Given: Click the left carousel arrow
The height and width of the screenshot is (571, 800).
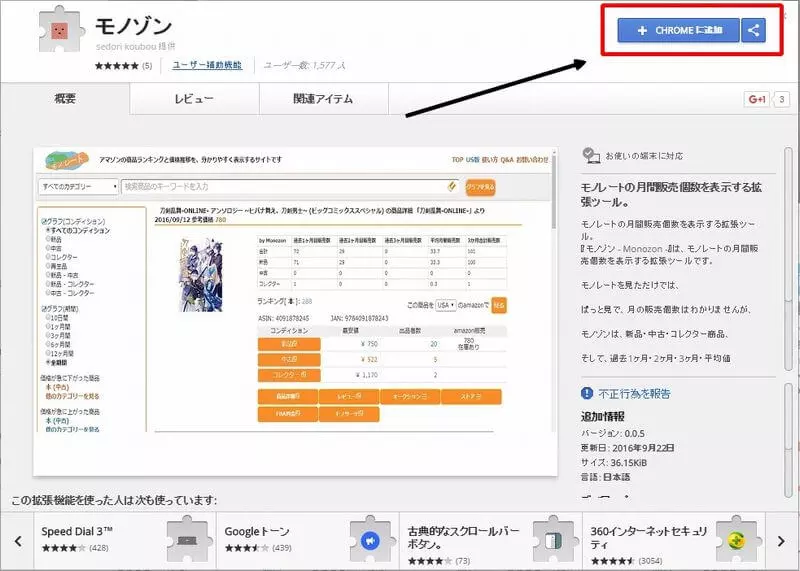Looking at the screenshot, I should [x=18, y=541].
